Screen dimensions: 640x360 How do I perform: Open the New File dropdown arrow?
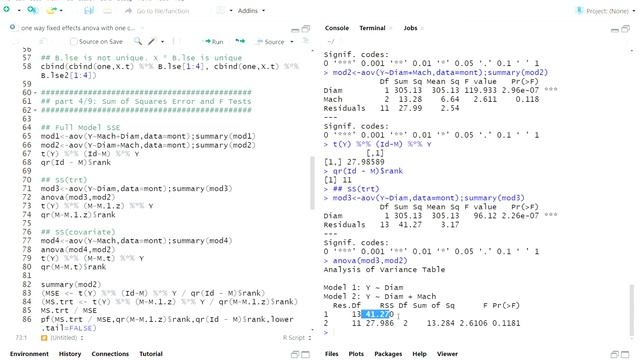click(19, 10)
